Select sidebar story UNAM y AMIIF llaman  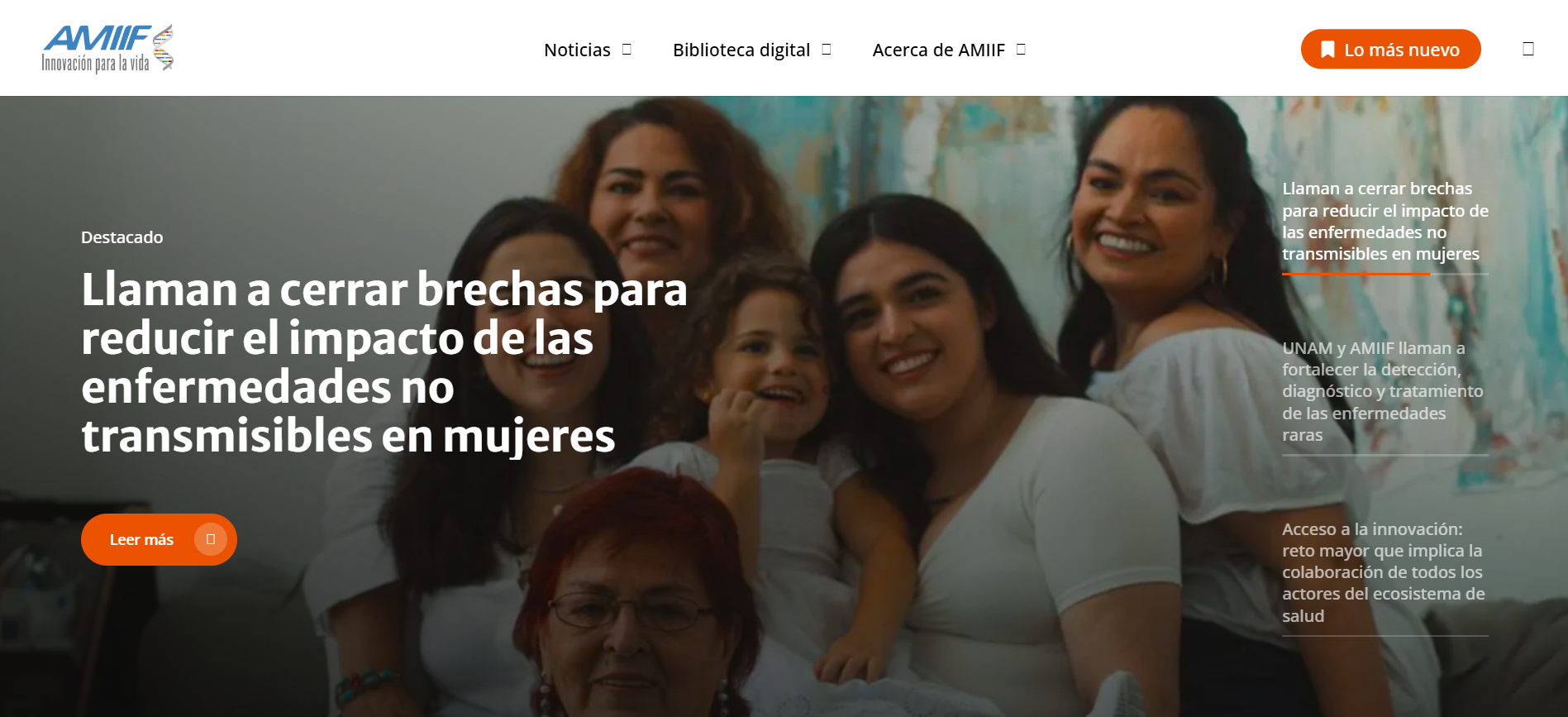click(x=1383, y=391)
